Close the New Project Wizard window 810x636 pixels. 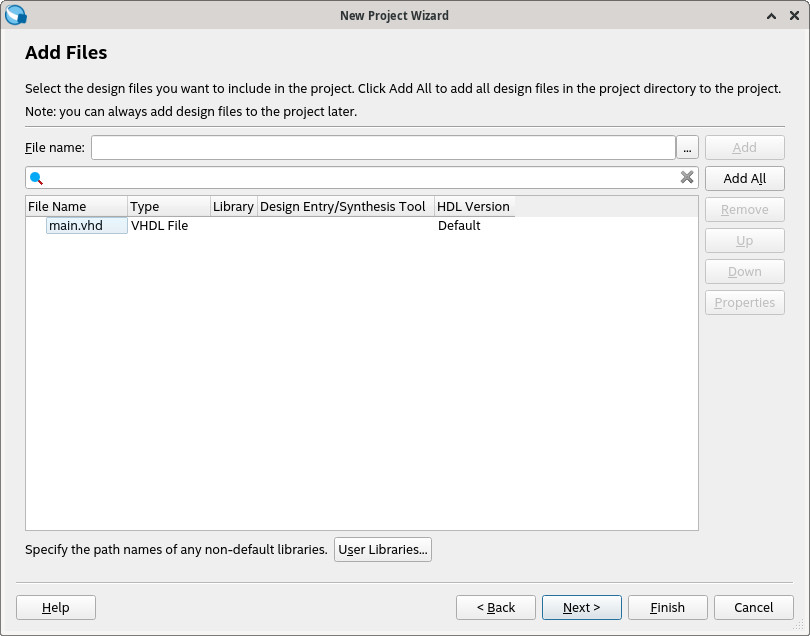pyautogui.click(x=795, y=15)
